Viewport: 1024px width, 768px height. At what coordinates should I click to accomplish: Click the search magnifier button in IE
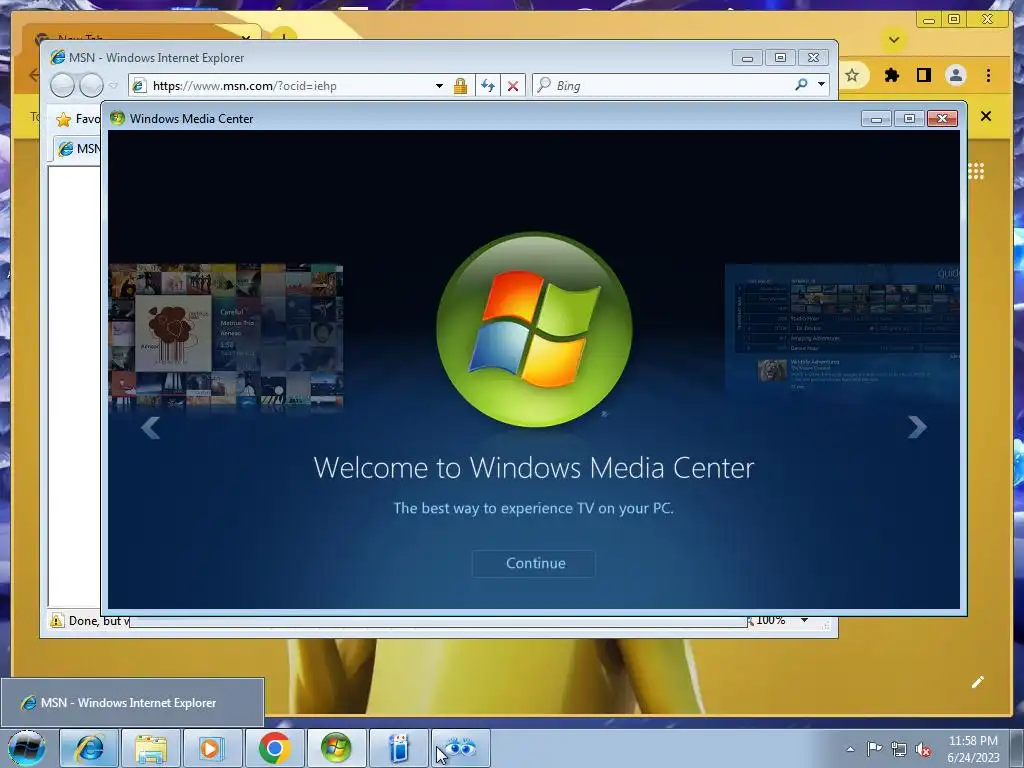click(801, 85)
